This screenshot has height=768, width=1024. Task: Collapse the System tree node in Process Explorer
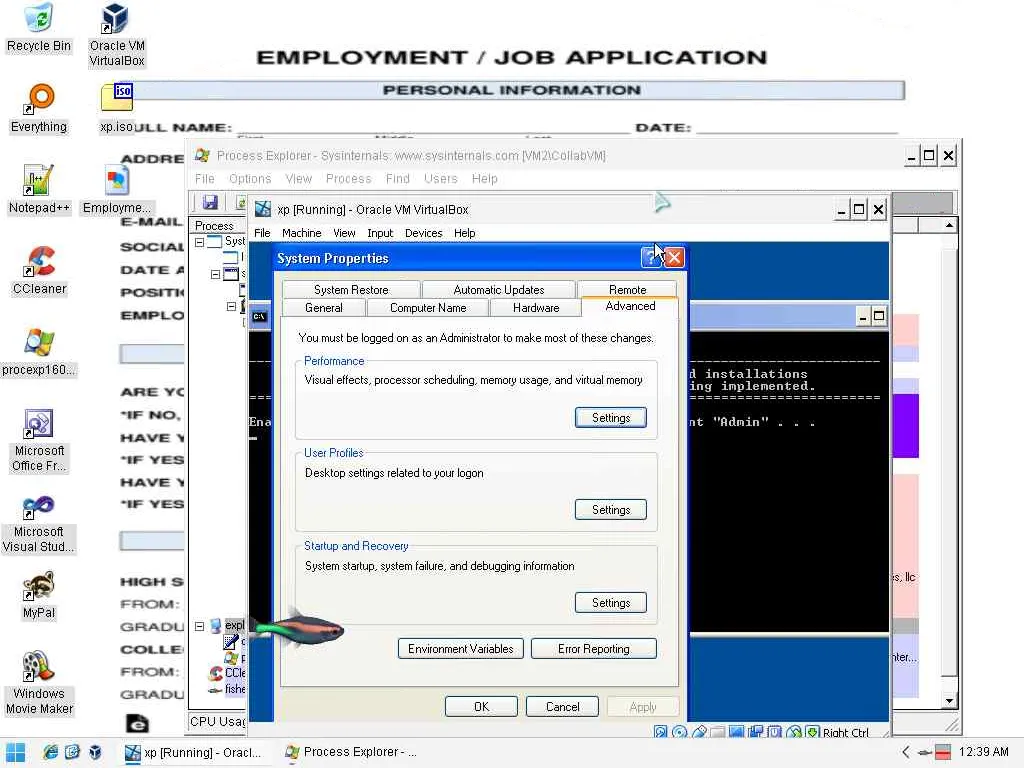tap(199, 242)
